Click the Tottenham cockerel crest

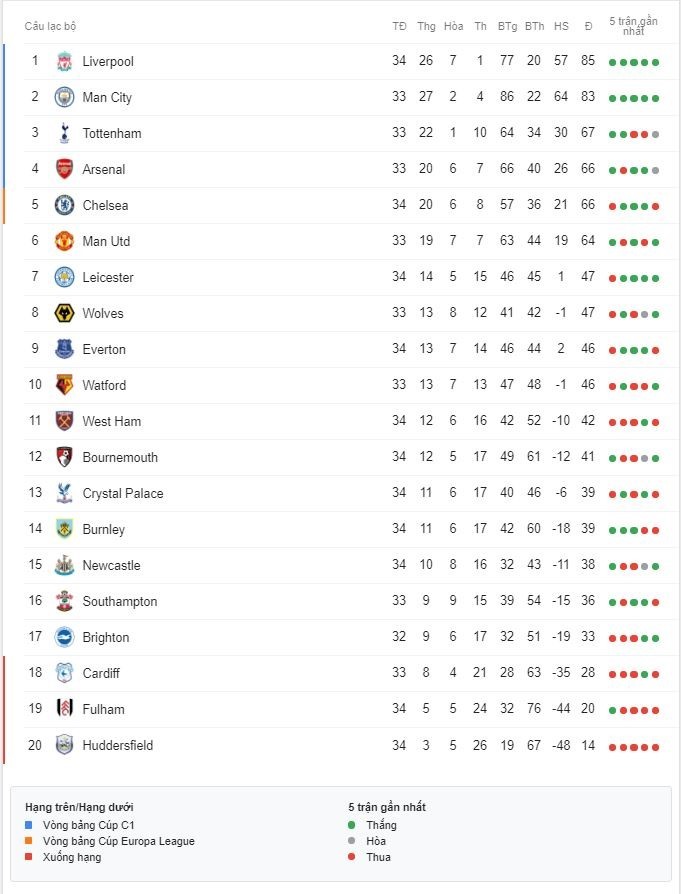point(64,133)
